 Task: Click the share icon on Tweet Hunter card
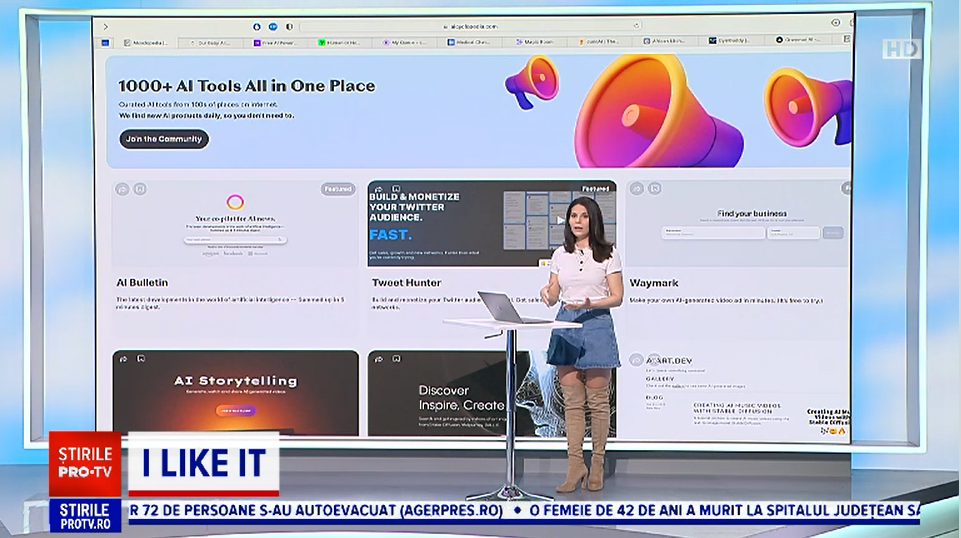click(x=378, y=188)
